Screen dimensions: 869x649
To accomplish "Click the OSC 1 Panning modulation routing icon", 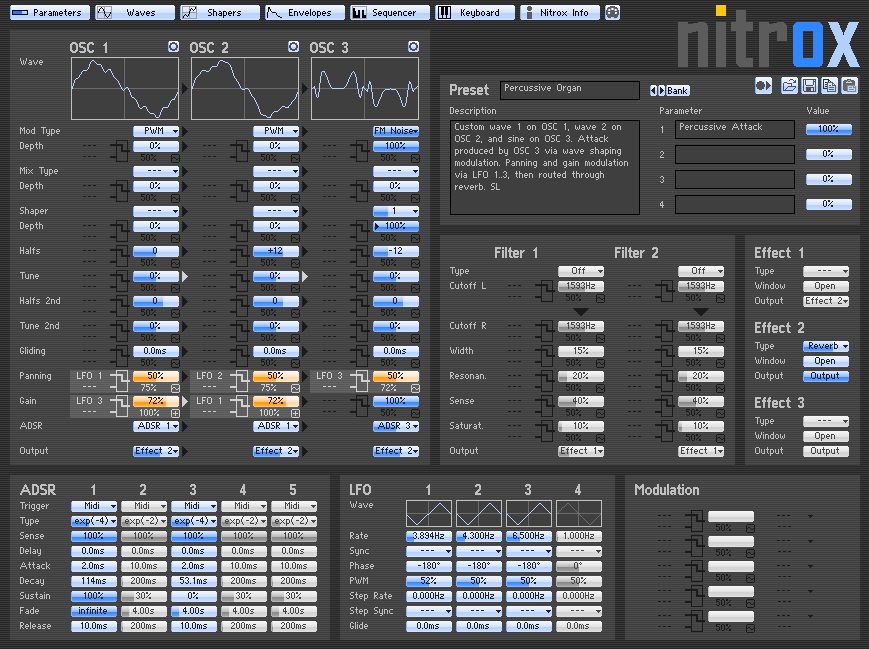I will (120, 381).
